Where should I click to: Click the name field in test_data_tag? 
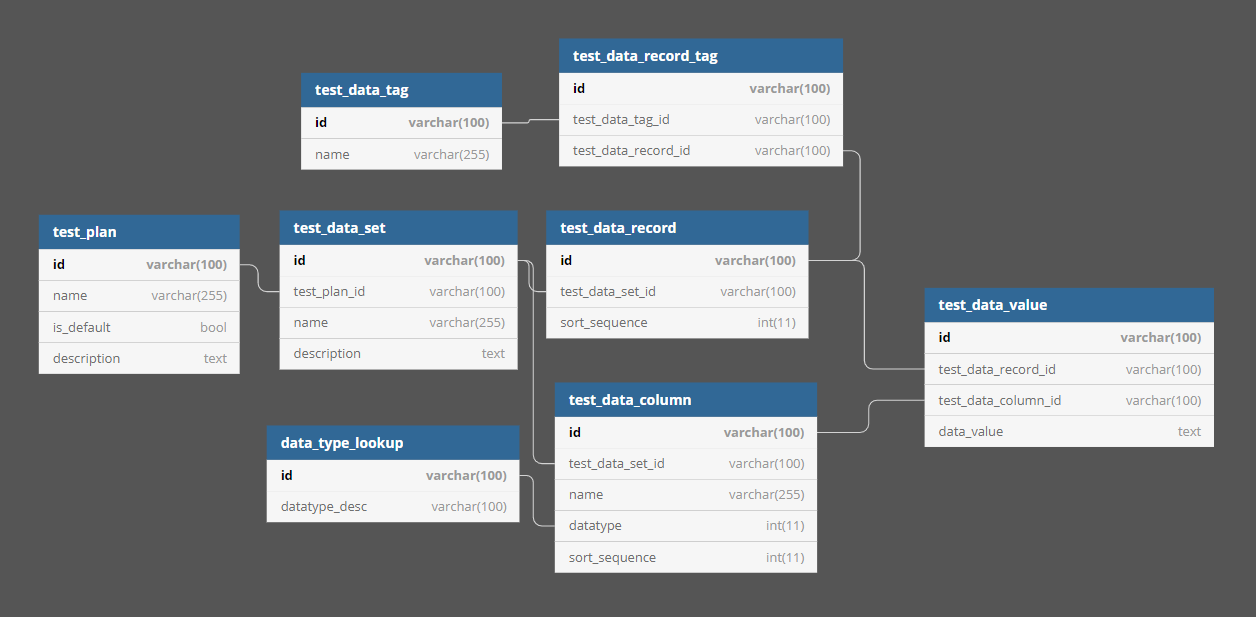point(400,153)
